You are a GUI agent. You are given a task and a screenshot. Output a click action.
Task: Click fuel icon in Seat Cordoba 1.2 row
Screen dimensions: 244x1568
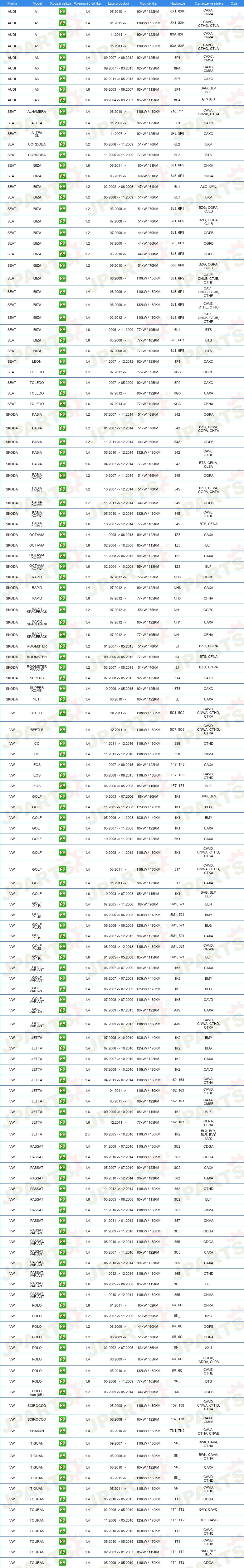coord(63,145)
